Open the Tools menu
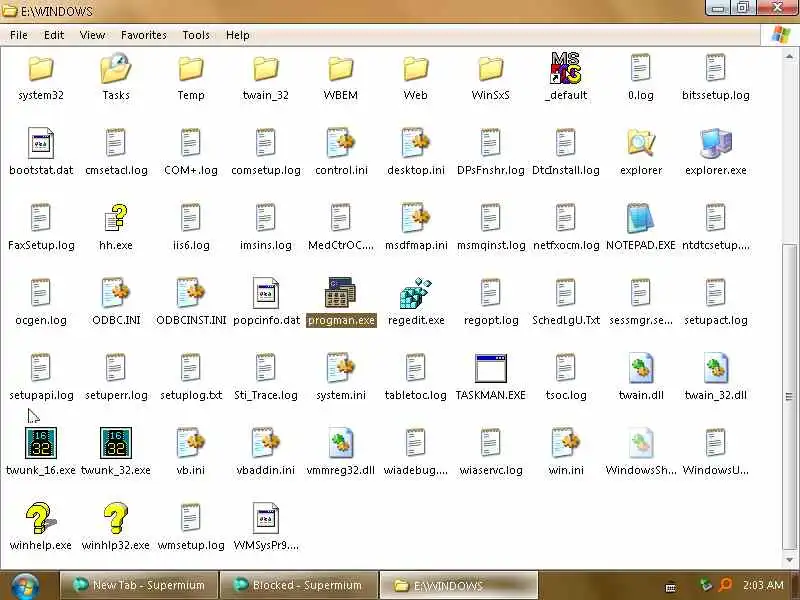The width and height of the screenshot is (800, 600). click(x=196, y=35)
